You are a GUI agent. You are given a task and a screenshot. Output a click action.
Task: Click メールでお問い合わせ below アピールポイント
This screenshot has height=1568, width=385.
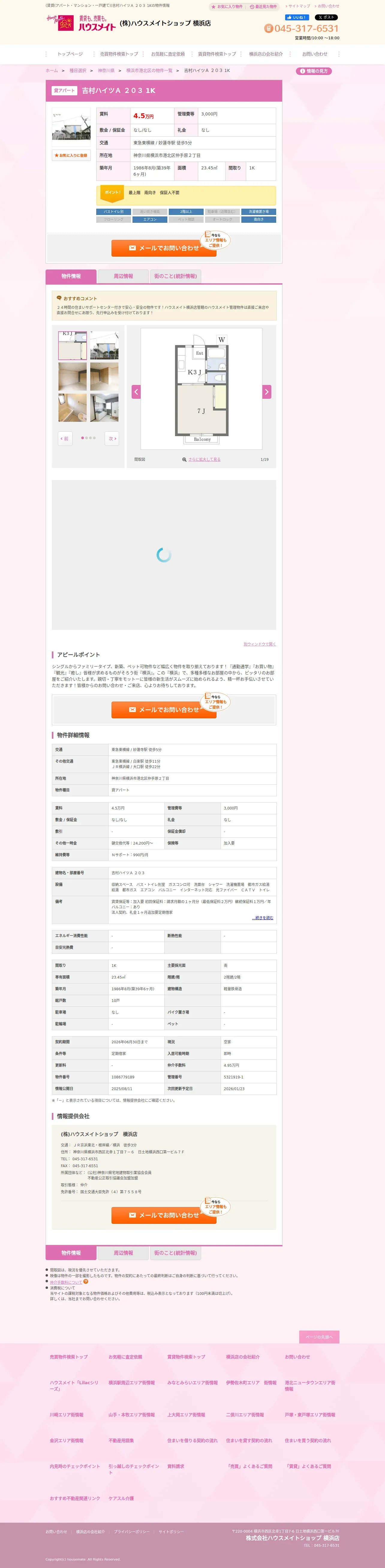pyautogui.click(x=164, y=710)
